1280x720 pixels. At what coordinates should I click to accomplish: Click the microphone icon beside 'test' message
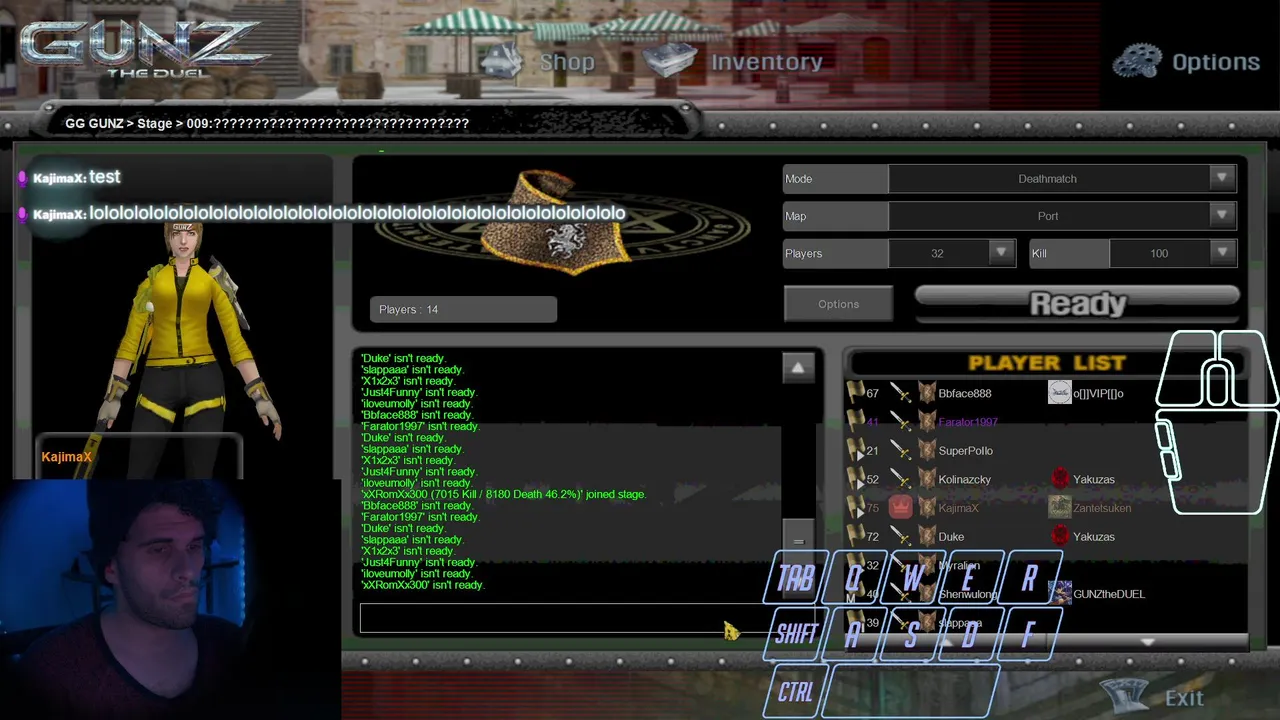[23, 178]
